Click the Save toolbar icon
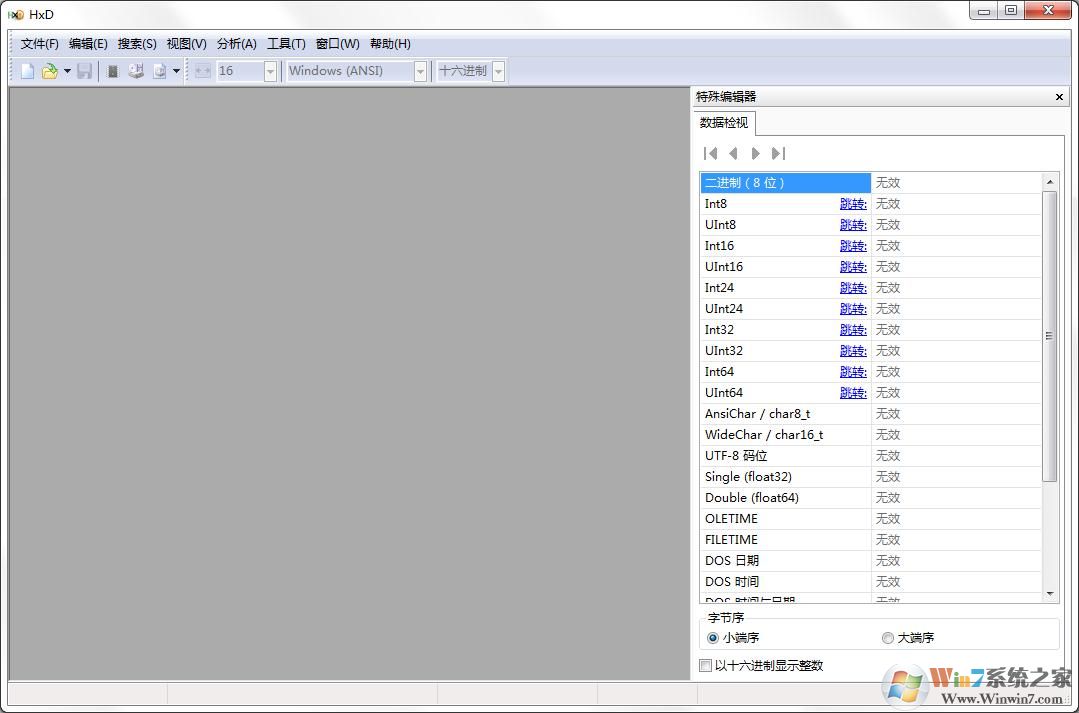The width and height of the screenshot is (1079, 713). (x=84, y=70)
